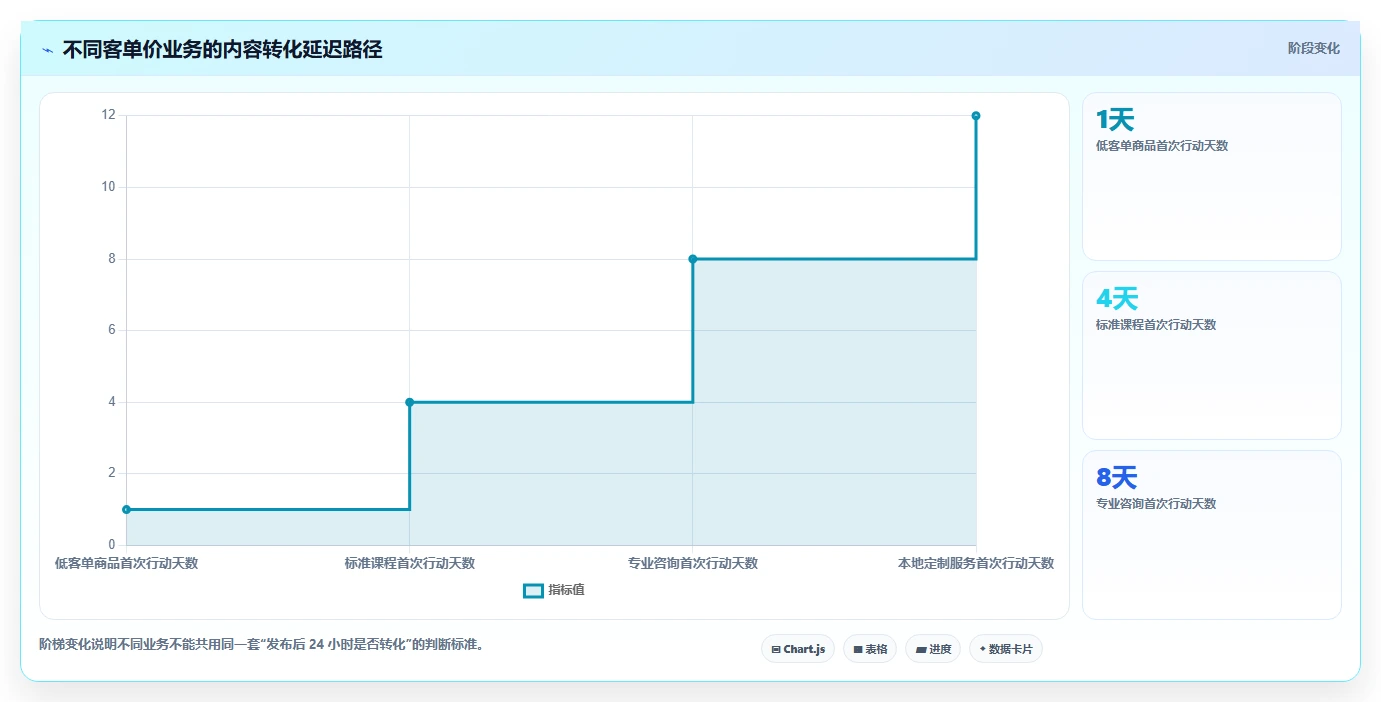Click the 指标值 legend label
Screen dimensions: 1381x702
566,591
